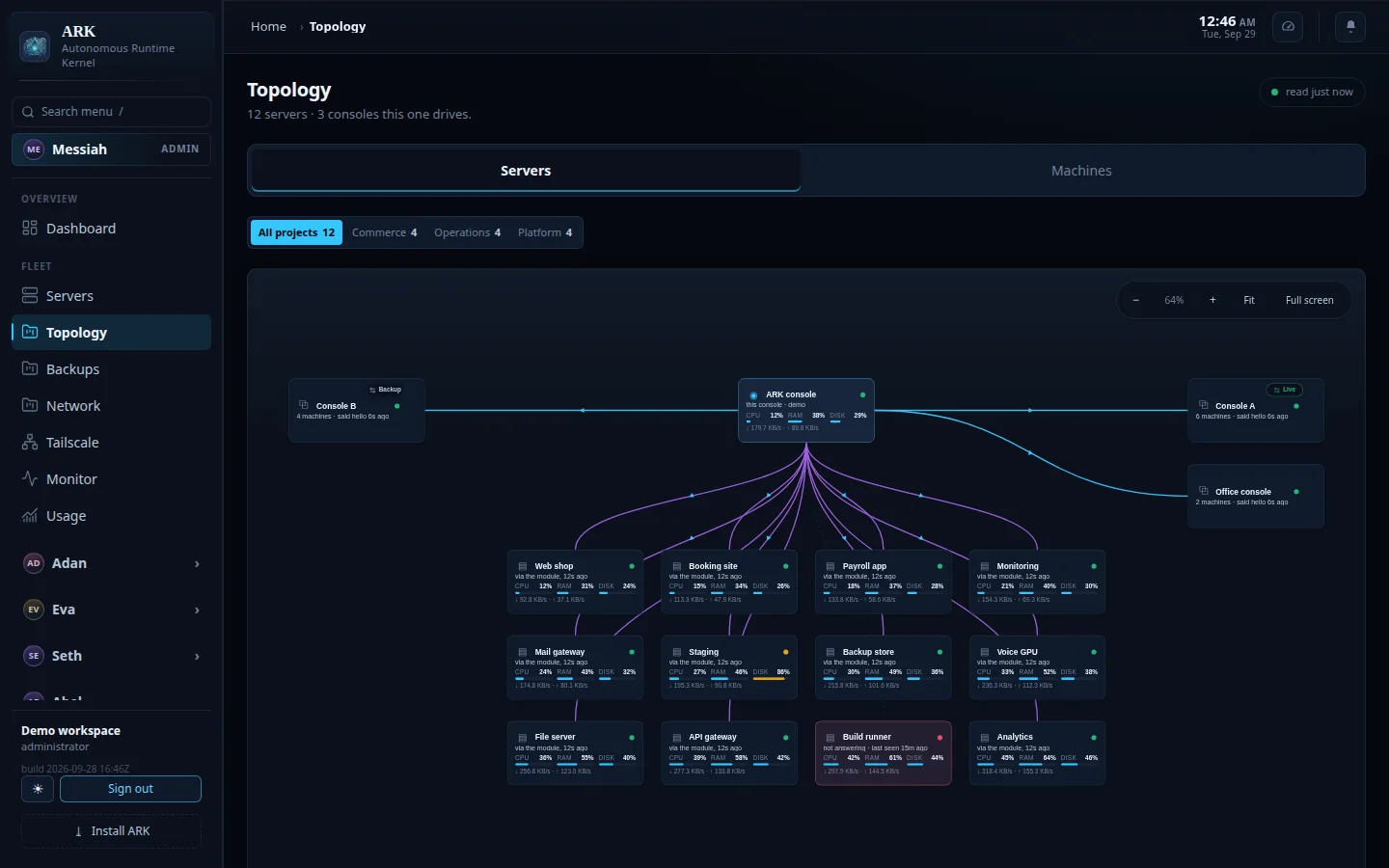The height and width of the screenshot is (868, 1389).
Task: Open the Backups sidebar icon
Action: pyautogui.click(x=30, y=369)
